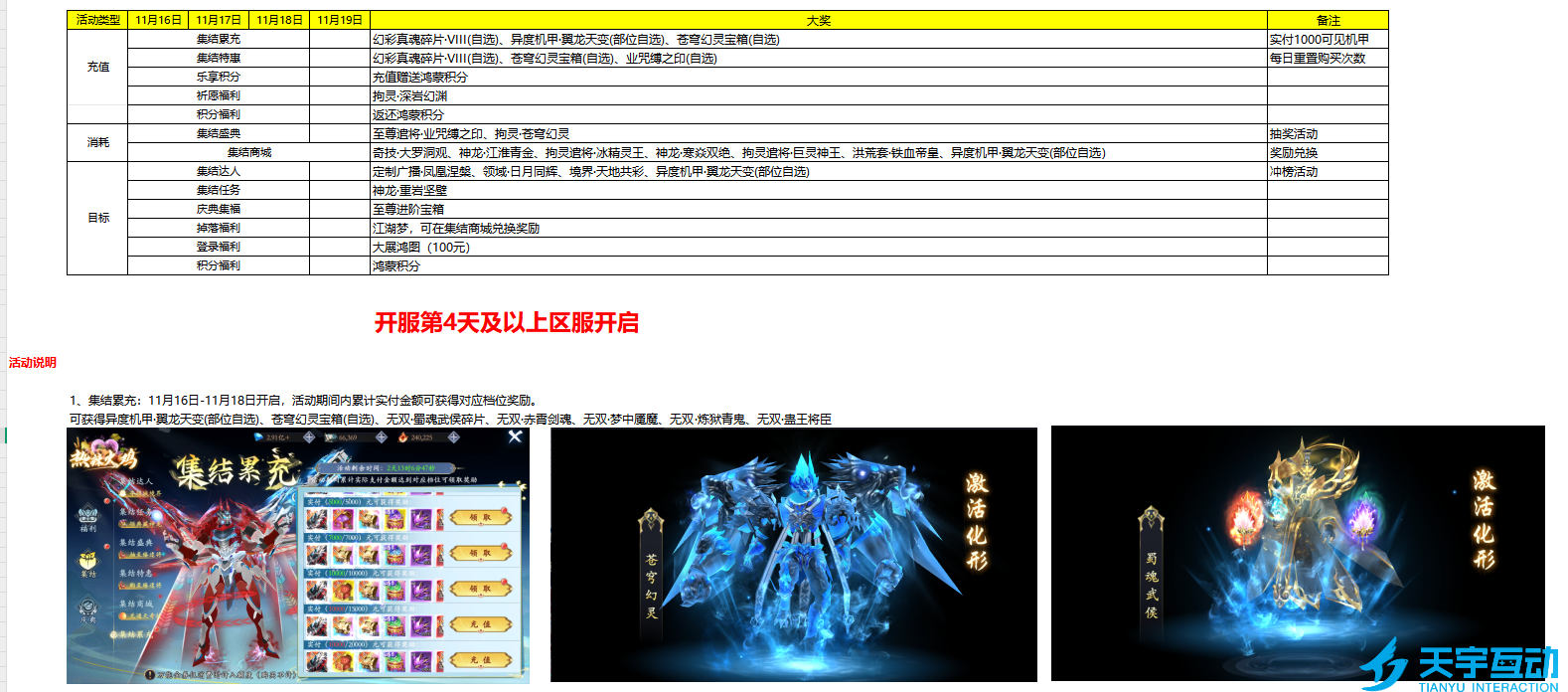This screenshot has height=692, width=1568.
Task: Click the plus icon beside 66,369 currency
Action: click(x=381, y=437)
